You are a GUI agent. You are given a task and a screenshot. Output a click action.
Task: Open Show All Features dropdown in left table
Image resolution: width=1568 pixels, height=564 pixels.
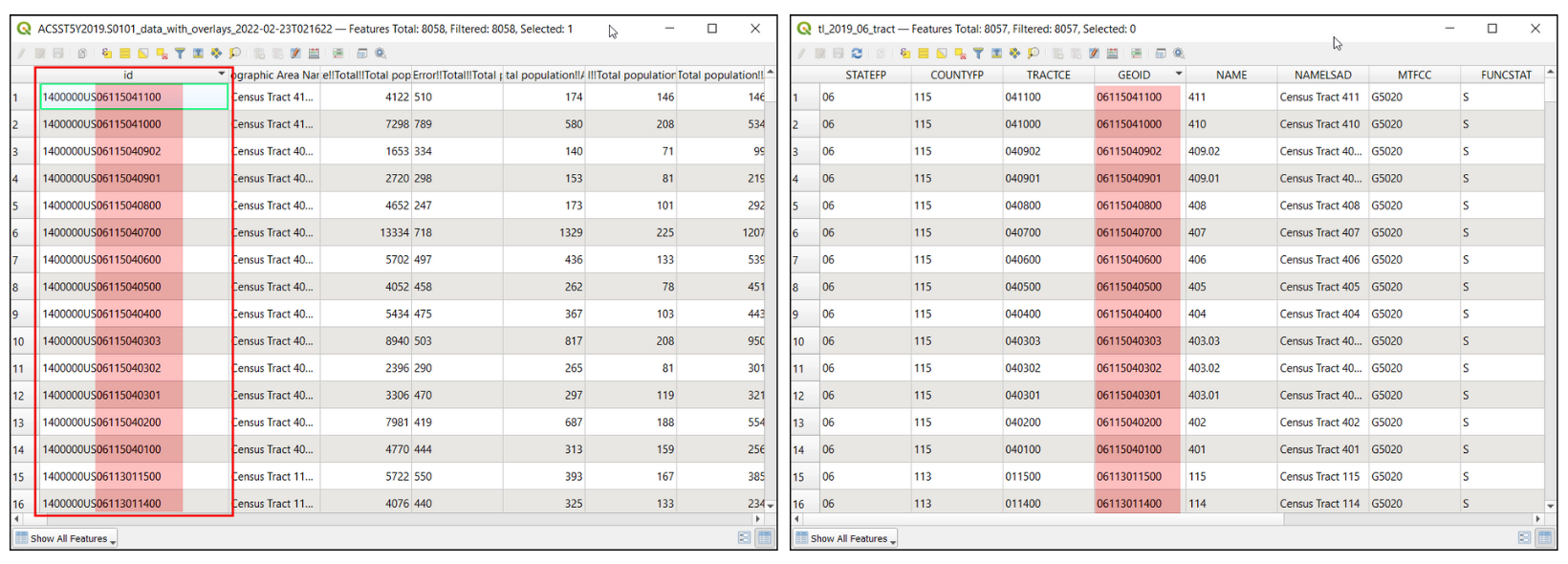67,538
